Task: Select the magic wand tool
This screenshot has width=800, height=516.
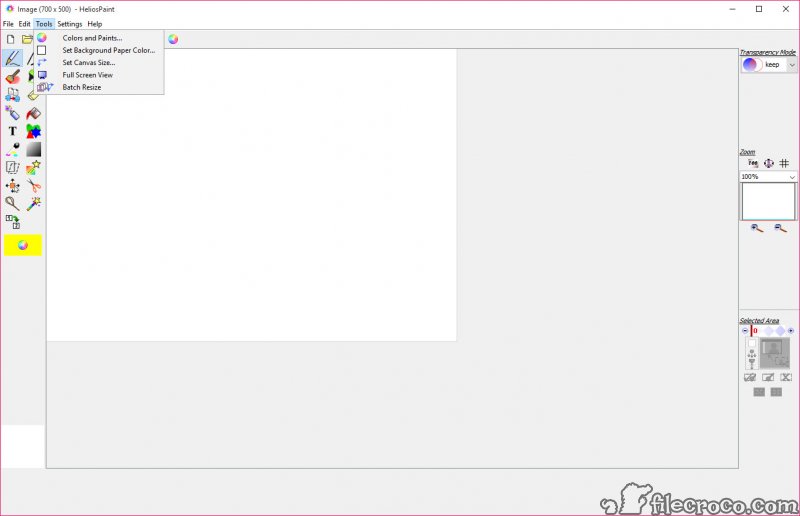Action: 34,204
